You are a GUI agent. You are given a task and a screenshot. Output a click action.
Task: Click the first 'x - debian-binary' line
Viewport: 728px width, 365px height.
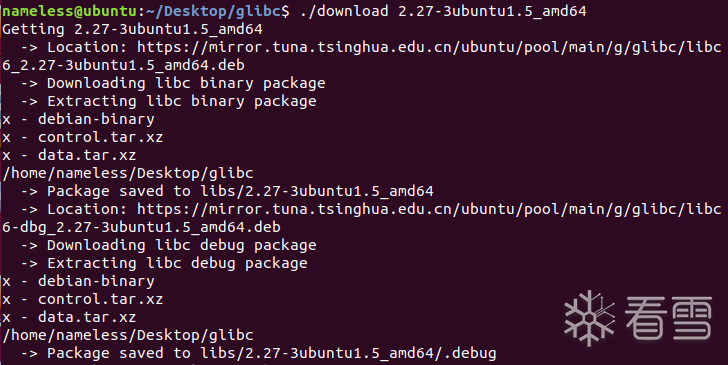[78, 119]
